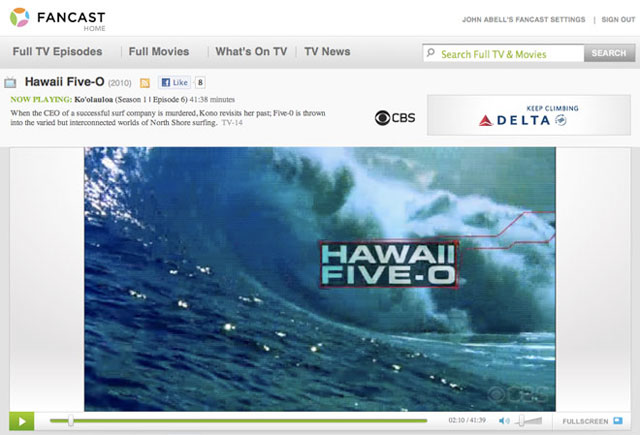Image resolution: width=640 pixels, height=435 pixels.
Task: Open What's On TV listings
Action: click(251, 52)
